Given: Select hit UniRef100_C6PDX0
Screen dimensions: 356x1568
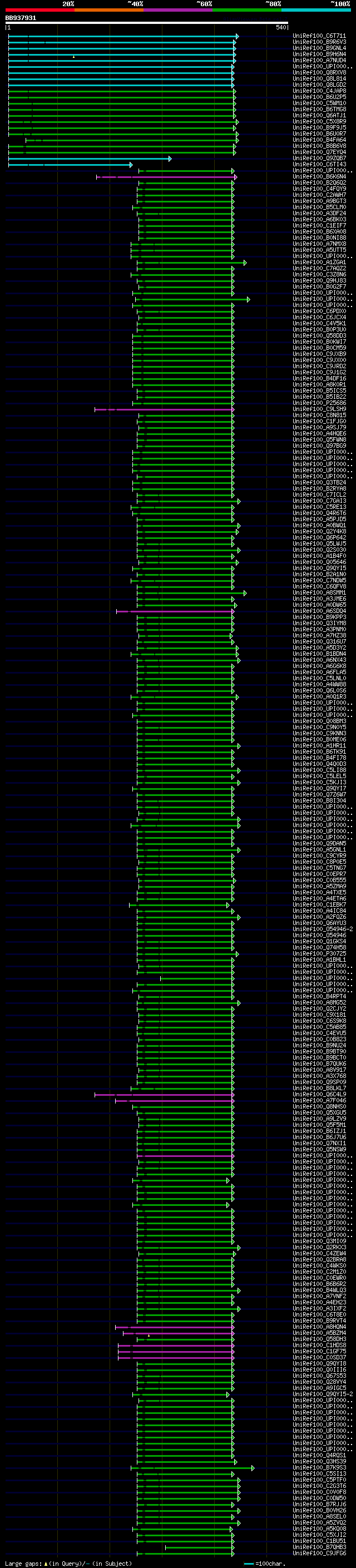Looking at the screenshot, I should tap(319, 311).
